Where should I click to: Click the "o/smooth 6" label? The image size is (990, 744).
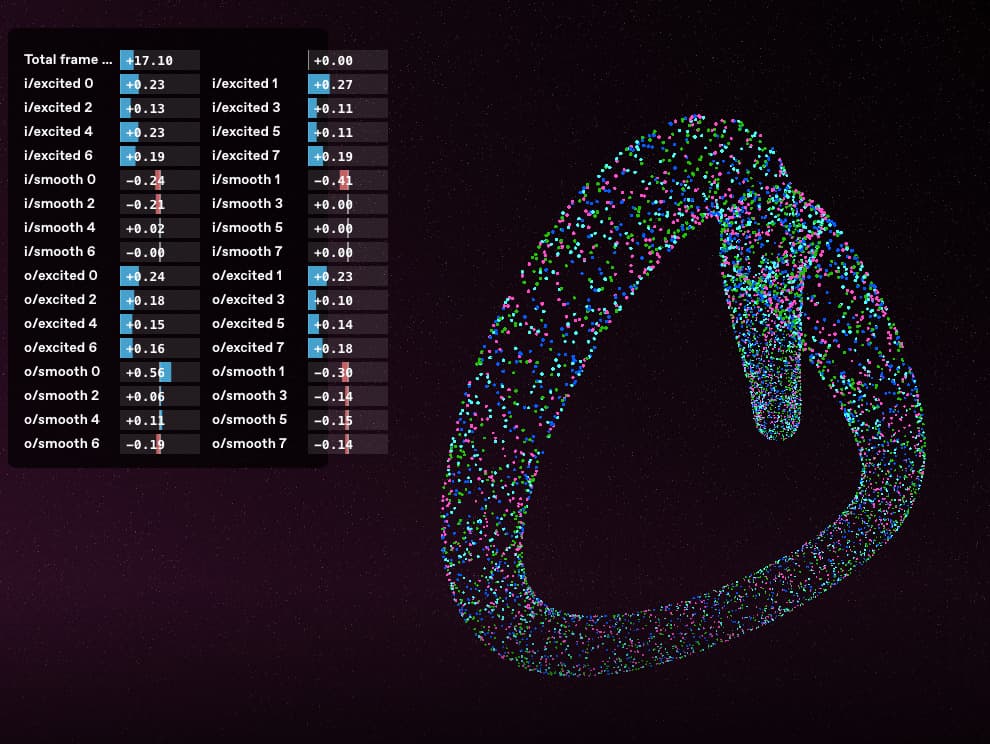tap(62, 443)
